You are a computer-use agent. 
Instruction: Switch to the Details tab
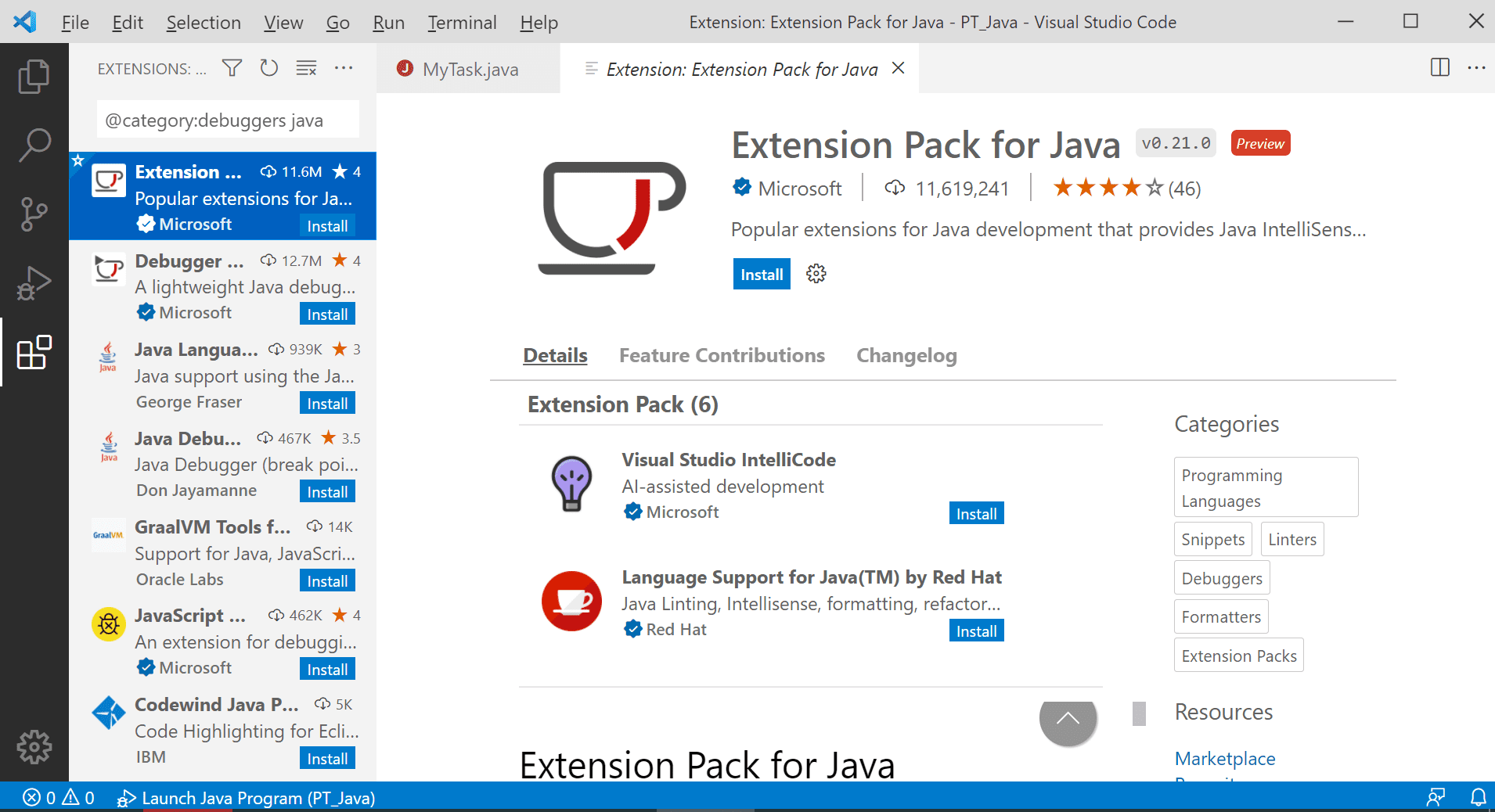pos(555,355)
